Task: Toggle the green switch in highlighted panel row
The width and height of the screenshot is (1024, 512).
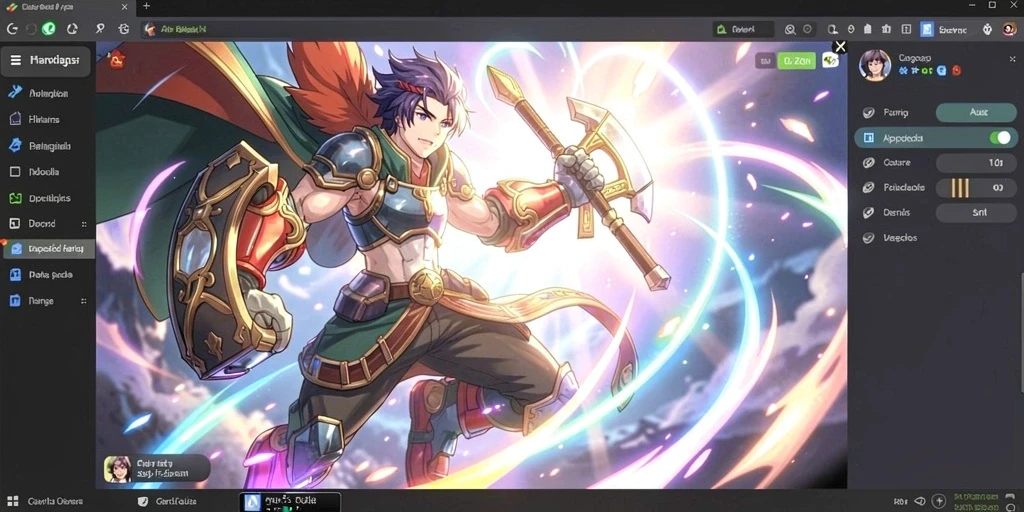Action: tap(1000, 138)
